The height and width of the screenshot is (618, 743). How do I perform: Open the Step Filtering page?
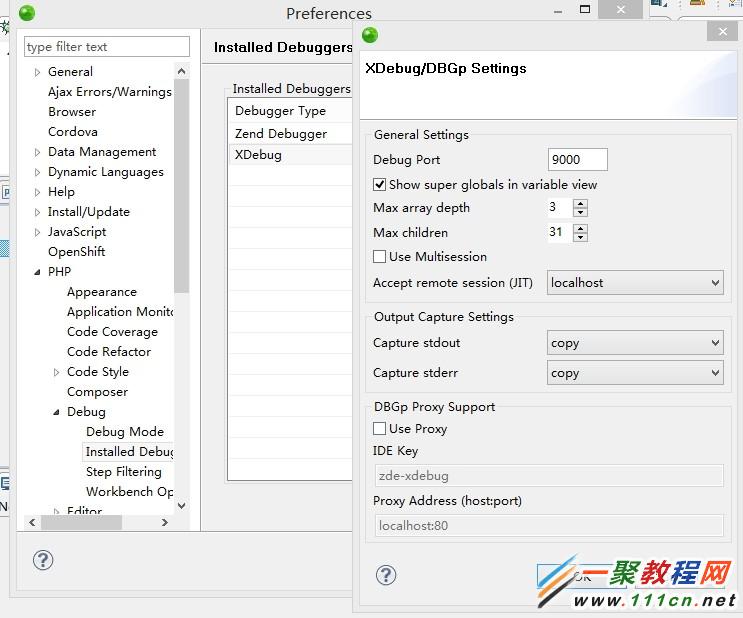[124, 472]
